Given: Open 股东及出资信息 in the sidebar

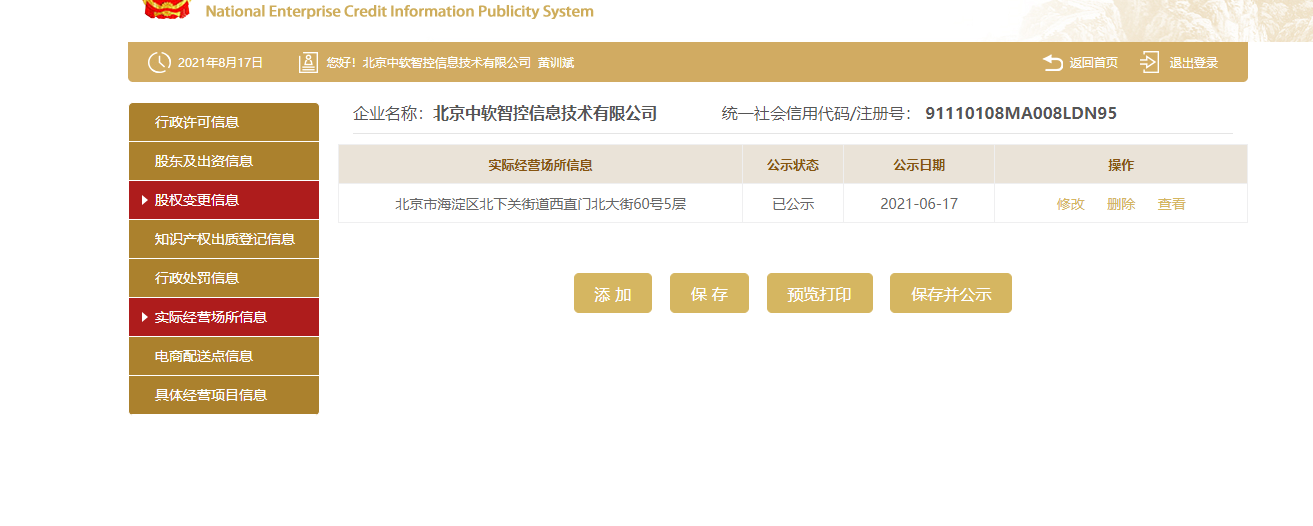Looking at the screenshot, I should click(x=224, y=161).
